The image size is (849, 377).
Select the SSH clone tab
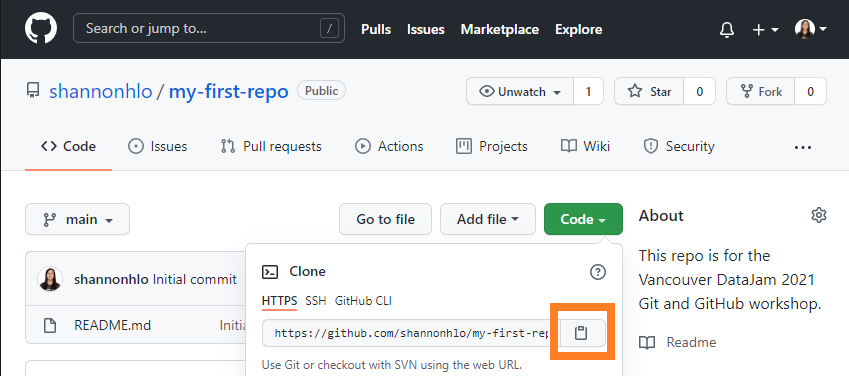[316, 301]
